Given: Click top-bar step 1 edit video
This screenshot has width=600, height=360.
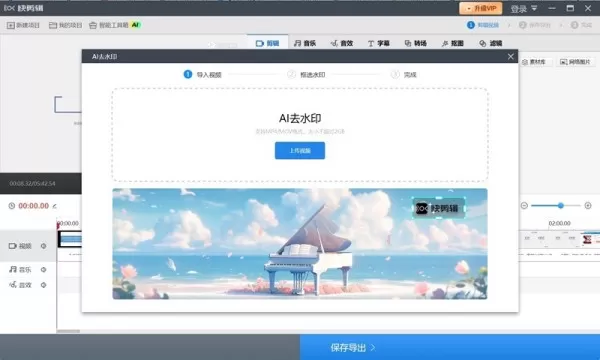Looking at the screenshot, I should (483, 25).
